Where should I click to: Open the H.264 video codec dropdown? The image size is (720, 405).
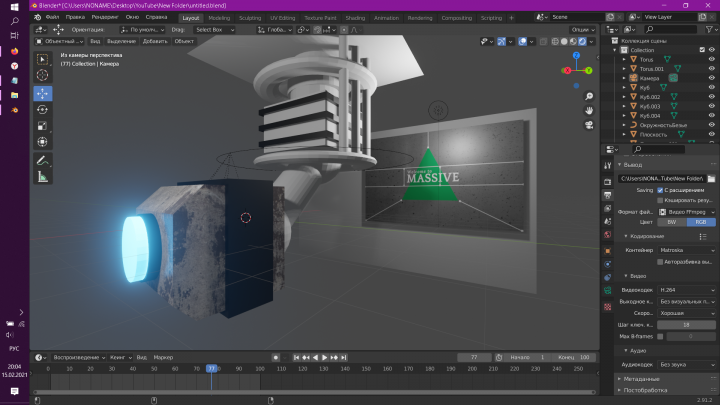click(686, 290)
